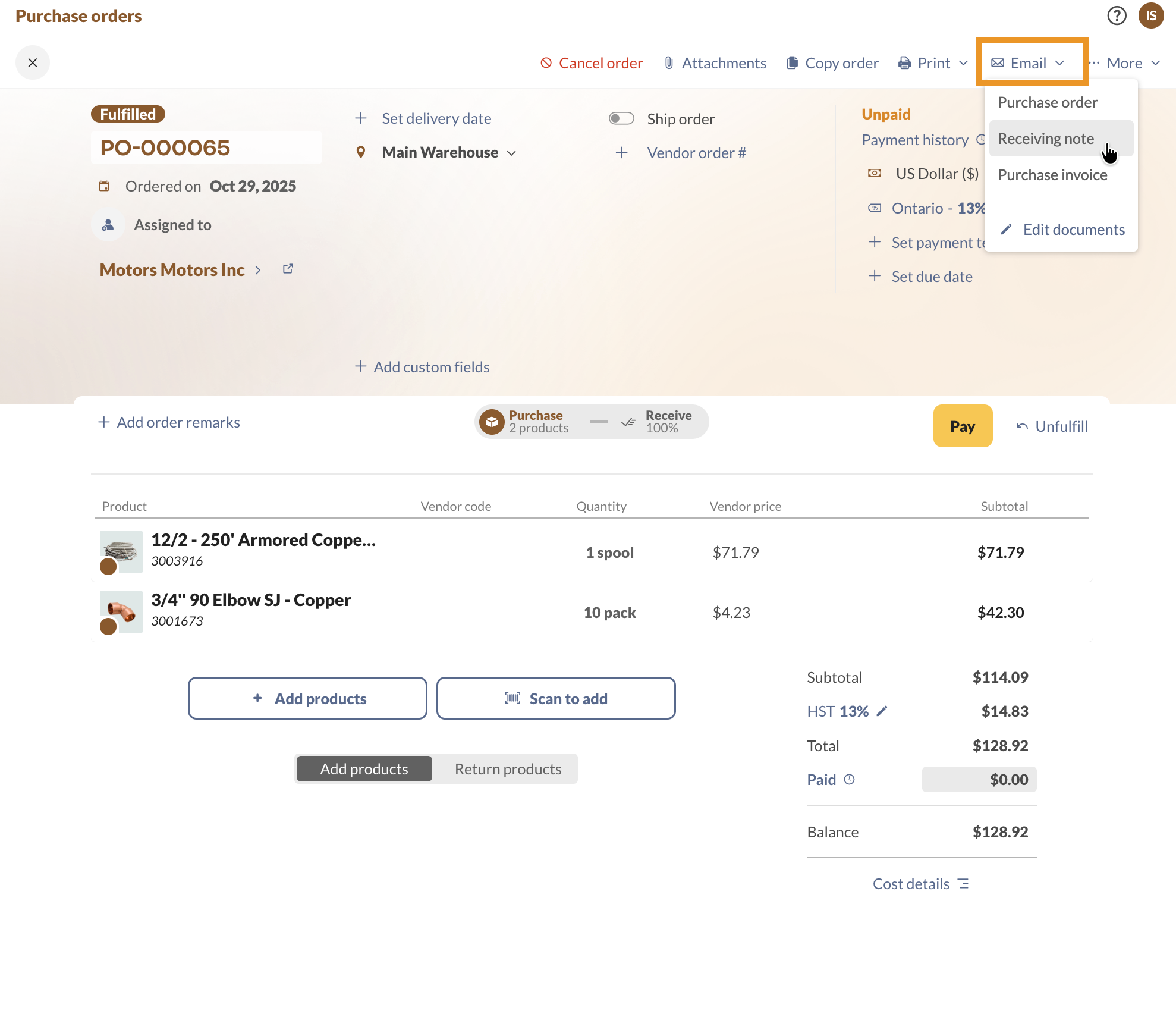1176x1017 pixels.
Task: Click the Copy order icon
Action: coord(792,63)
